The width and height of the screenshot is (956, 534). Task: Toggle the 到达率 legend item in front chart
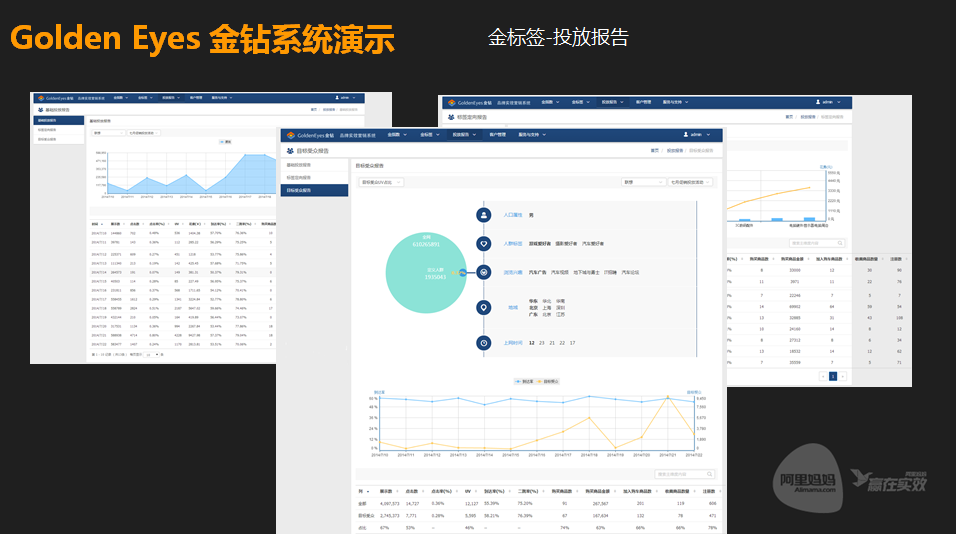click(x=524, y=382)
